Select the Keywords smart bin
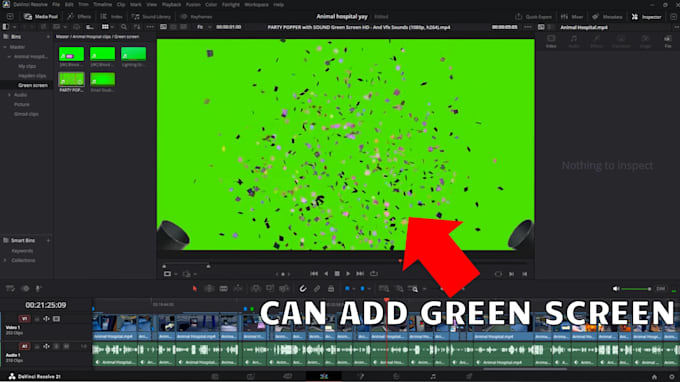Viewport: 680px width, 382px height. (23, 251)
